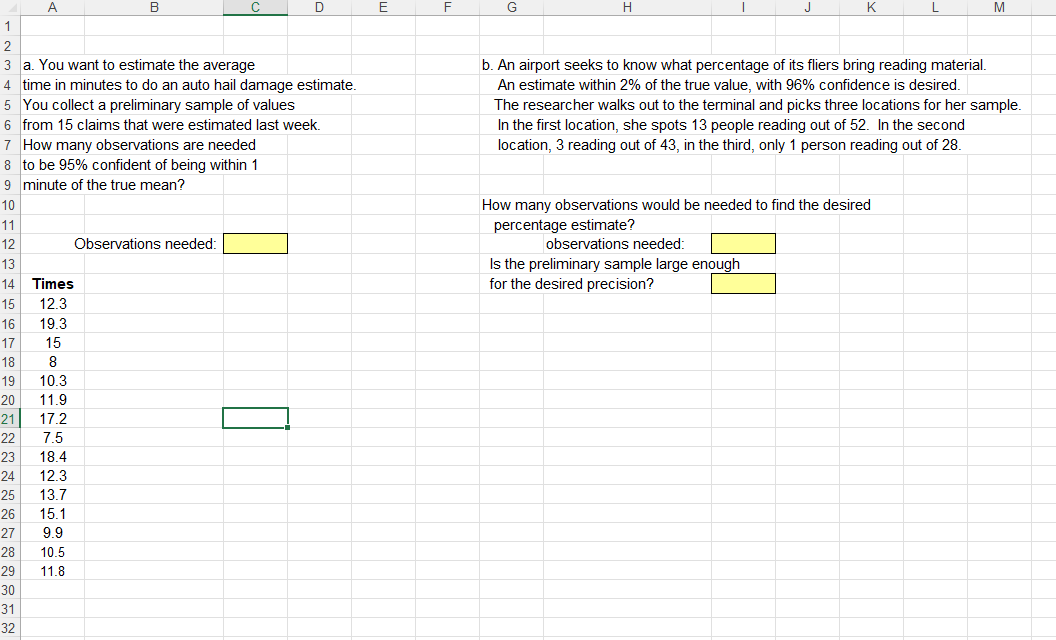Screen dimensions: 1056x640
Task: Select the column A header
Action: click(53, 7)
